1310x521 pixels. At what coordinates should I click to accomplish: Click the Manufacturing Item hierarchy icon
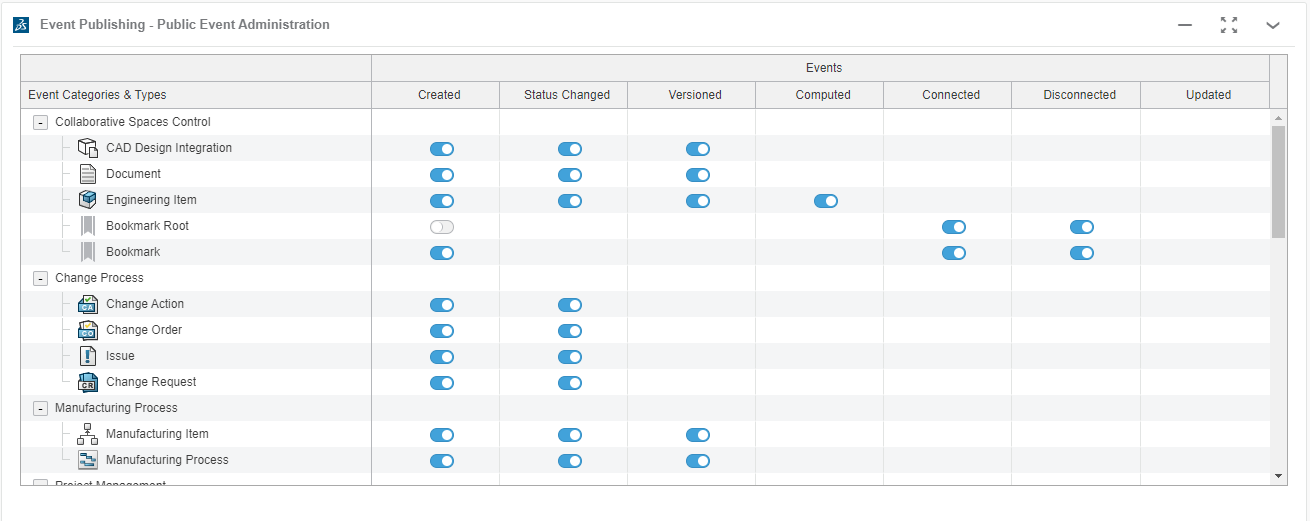click(x=88, y=434)
